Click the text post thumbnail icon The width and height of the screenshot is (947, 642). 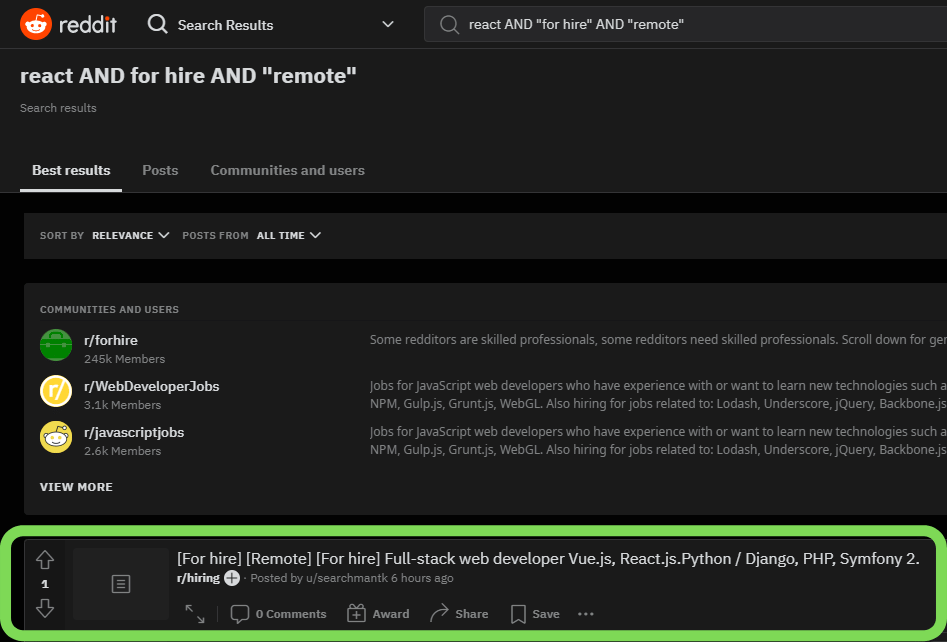click(121, 584)
